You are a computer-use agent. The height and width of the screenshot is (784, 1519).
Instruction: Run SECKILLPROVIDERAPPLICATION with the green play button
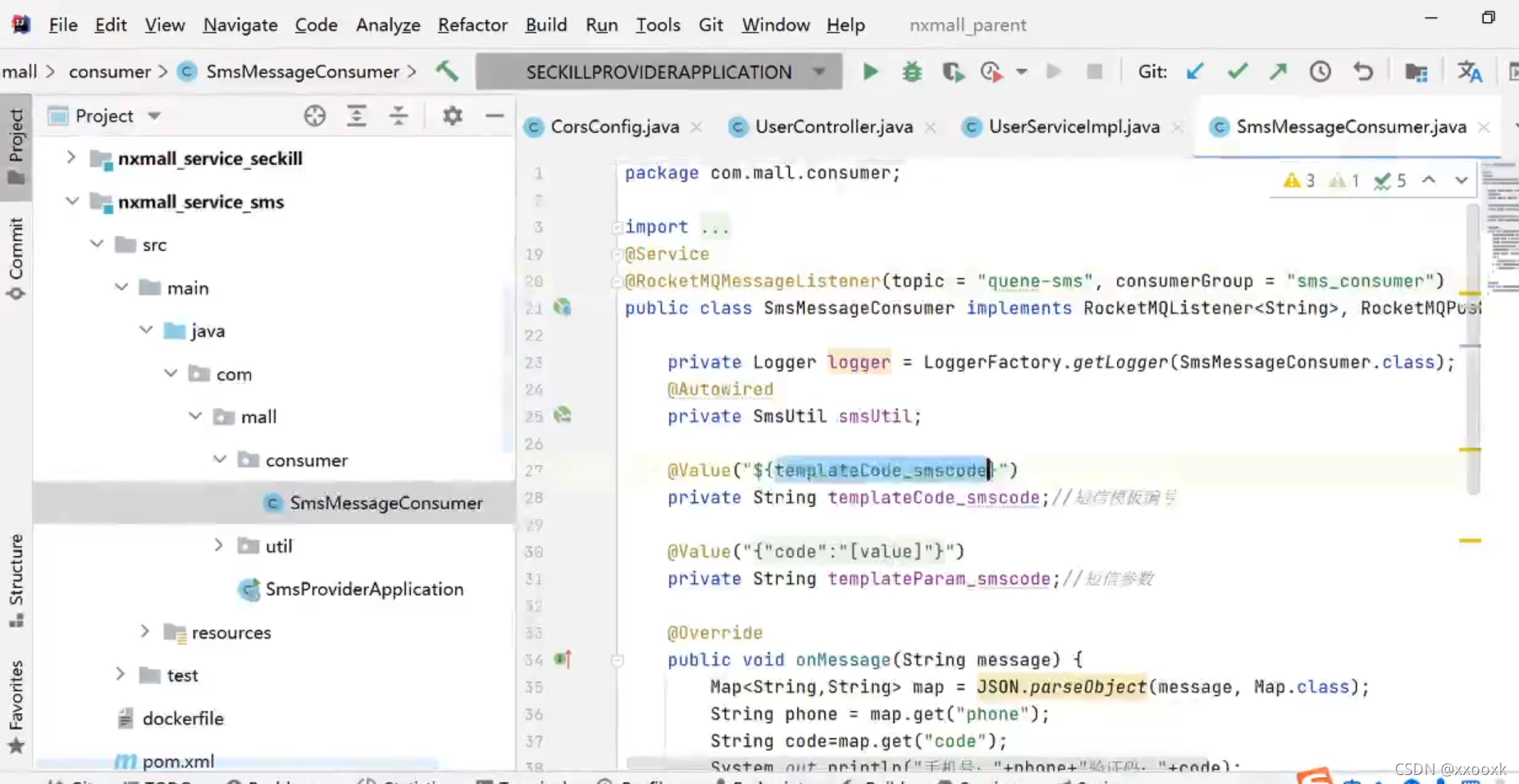tap(870, 72)
